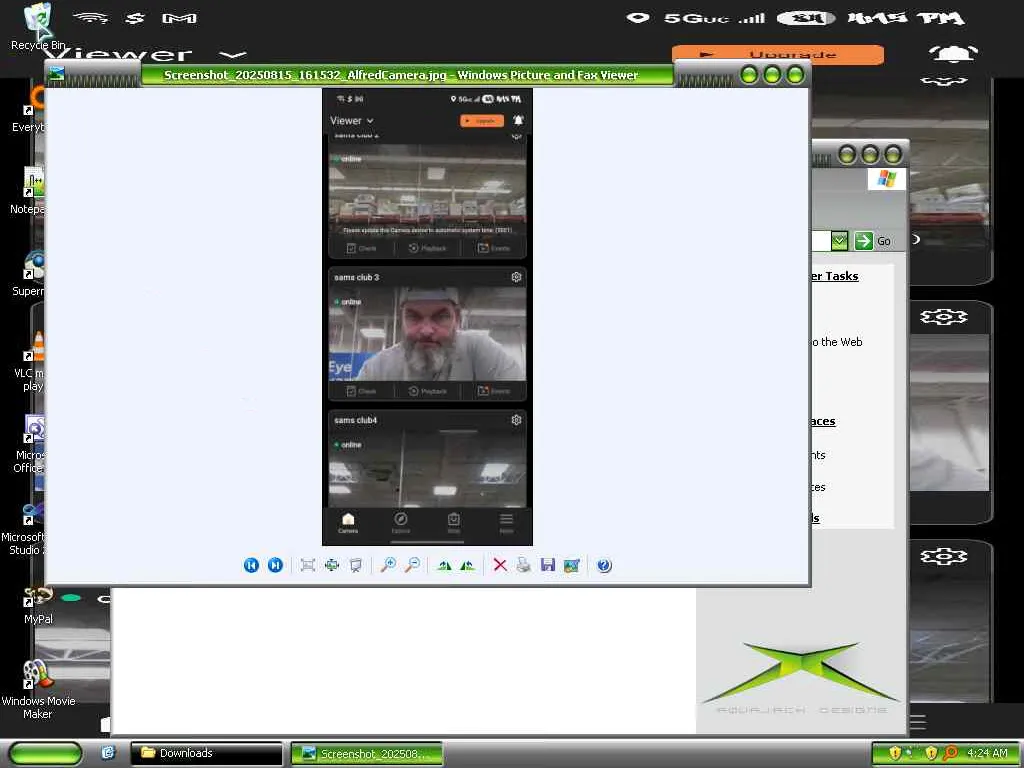Select the Actual Size toolbar icon
Image resolution: width=1024 pixels, height=768 pixels.
coord(332,565)
